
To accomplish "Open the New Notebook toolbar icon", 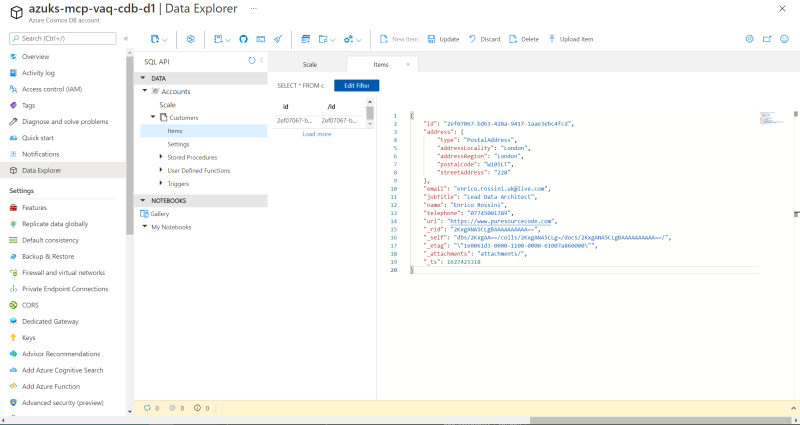I will click(218, 39).
